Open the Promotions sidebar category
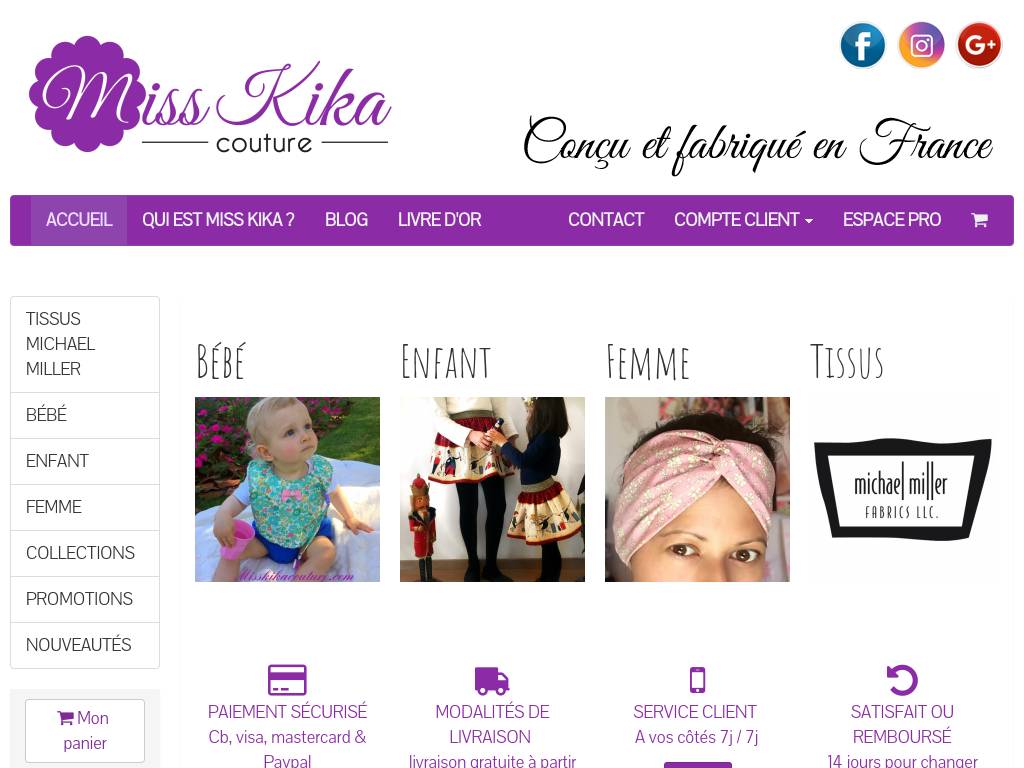The width and height of the screenshot is (1024, 768). (85, 599)
